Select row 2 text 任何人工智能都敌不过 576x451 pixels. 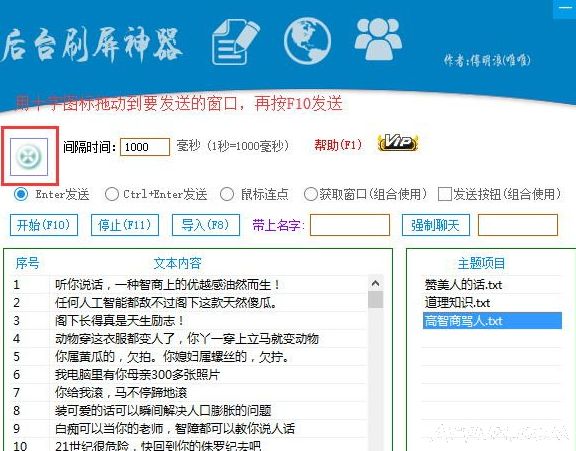point(166,303)
